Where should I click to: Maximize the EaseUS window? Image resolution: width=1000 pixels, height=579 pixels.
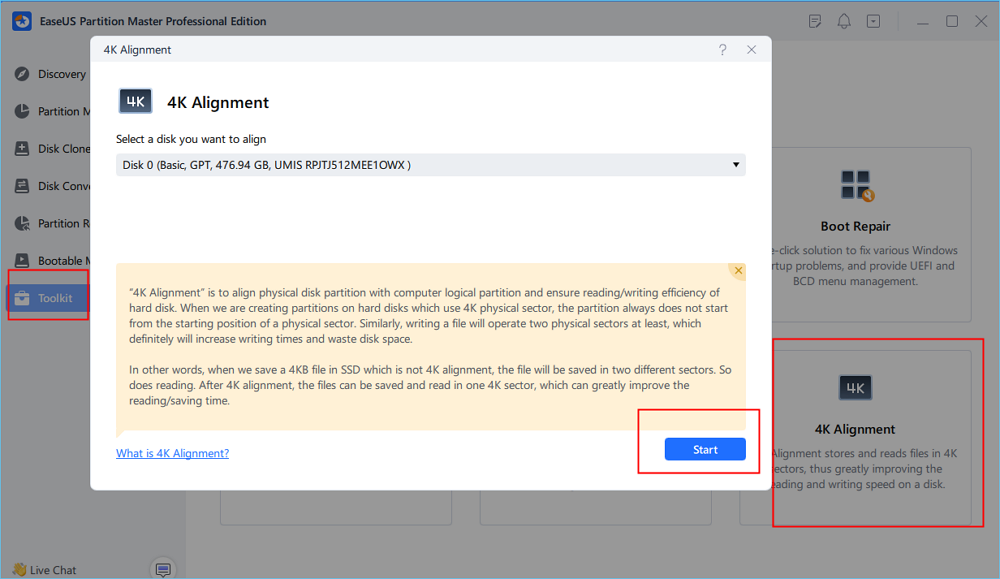point(952,21)
